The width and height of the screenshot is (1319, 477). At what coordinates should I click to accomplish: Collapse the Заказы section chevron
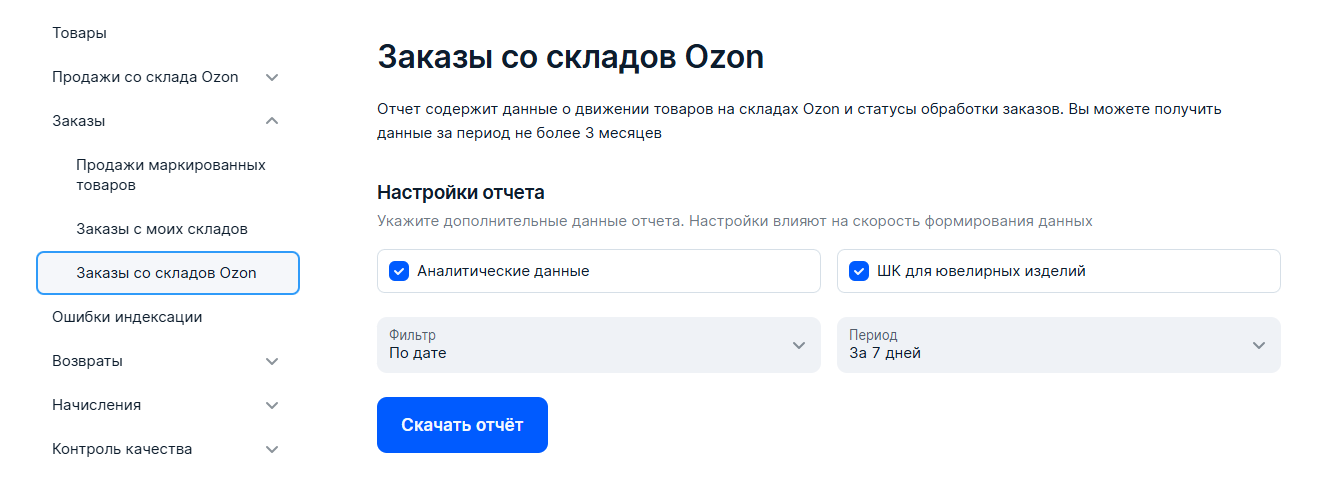point(272,121)
